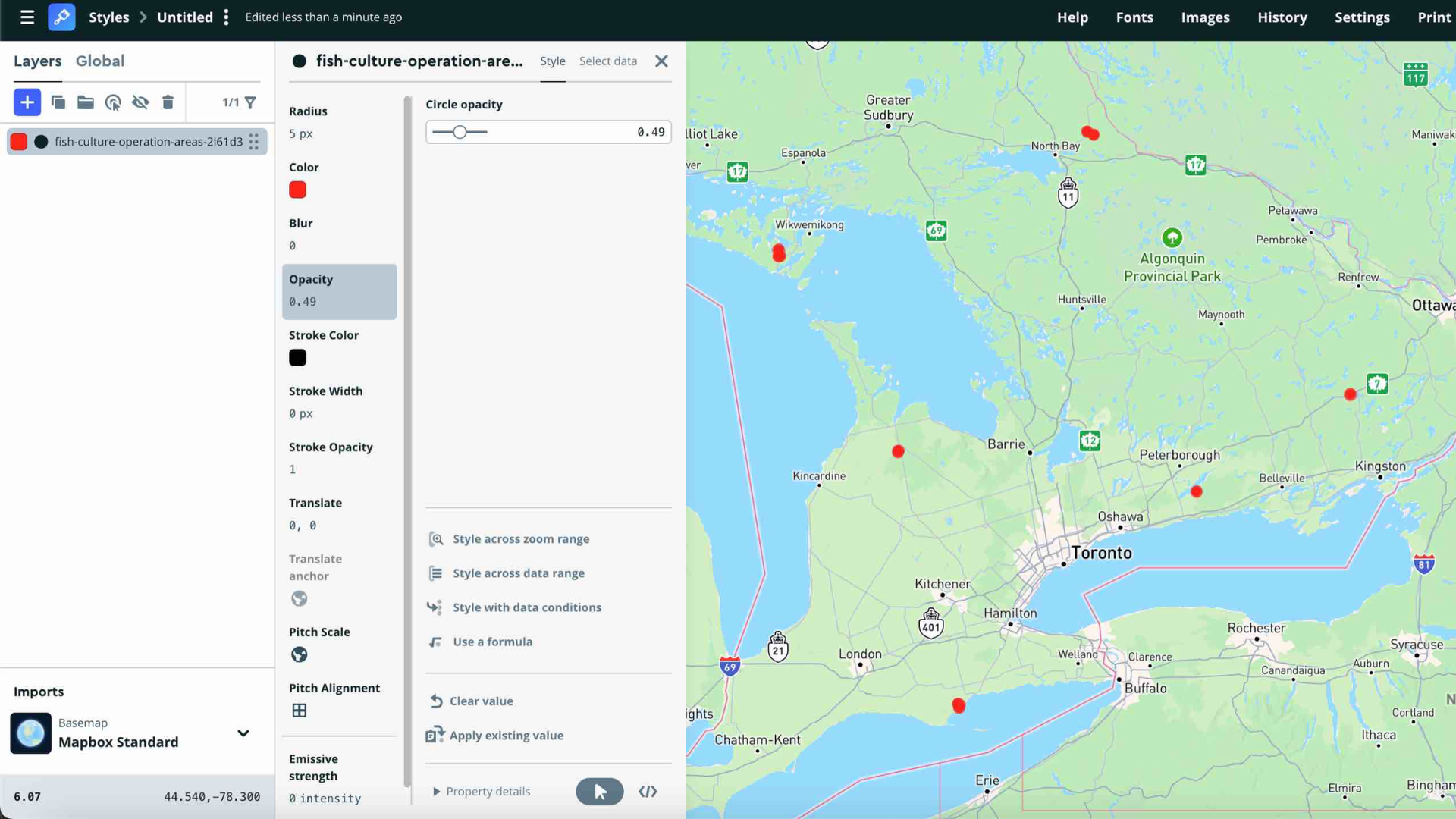The width and height of the screenshot is (1456, 819).
Task: Click the Add layer plus icon
Action: [27, 102]
